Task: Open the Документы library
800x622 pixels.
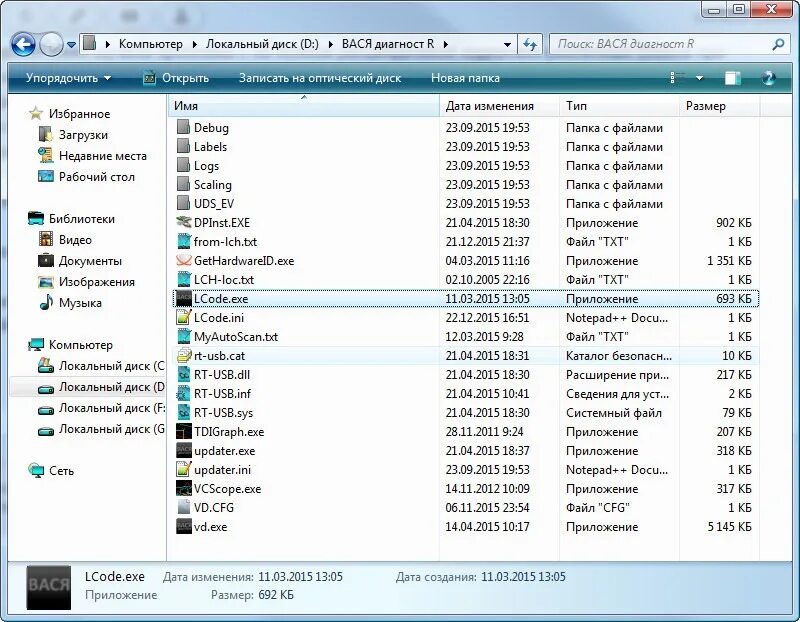Action: pos(80,261)
